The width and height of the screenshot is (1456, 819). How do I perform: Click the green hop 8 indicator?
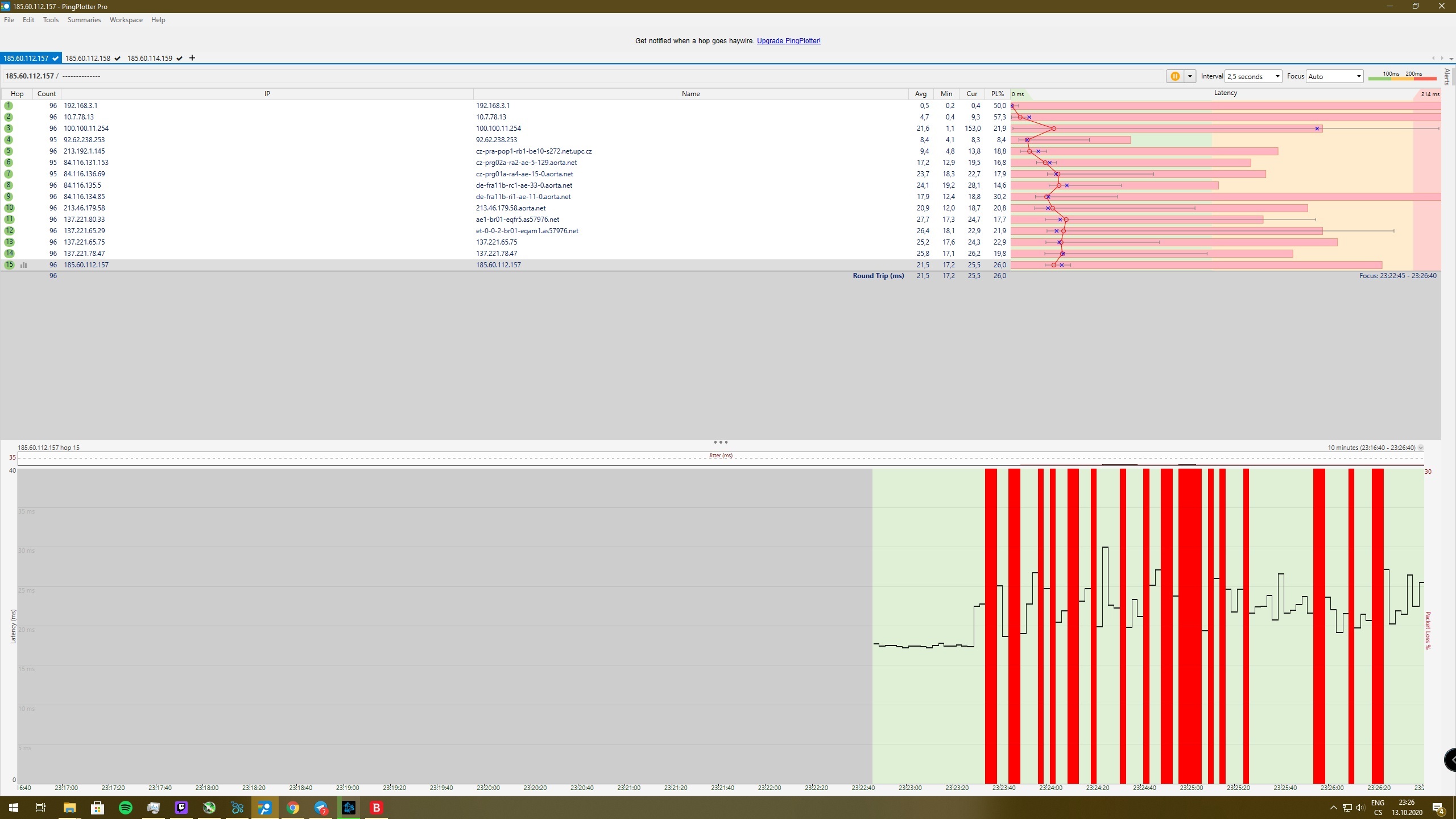(9, 185)
